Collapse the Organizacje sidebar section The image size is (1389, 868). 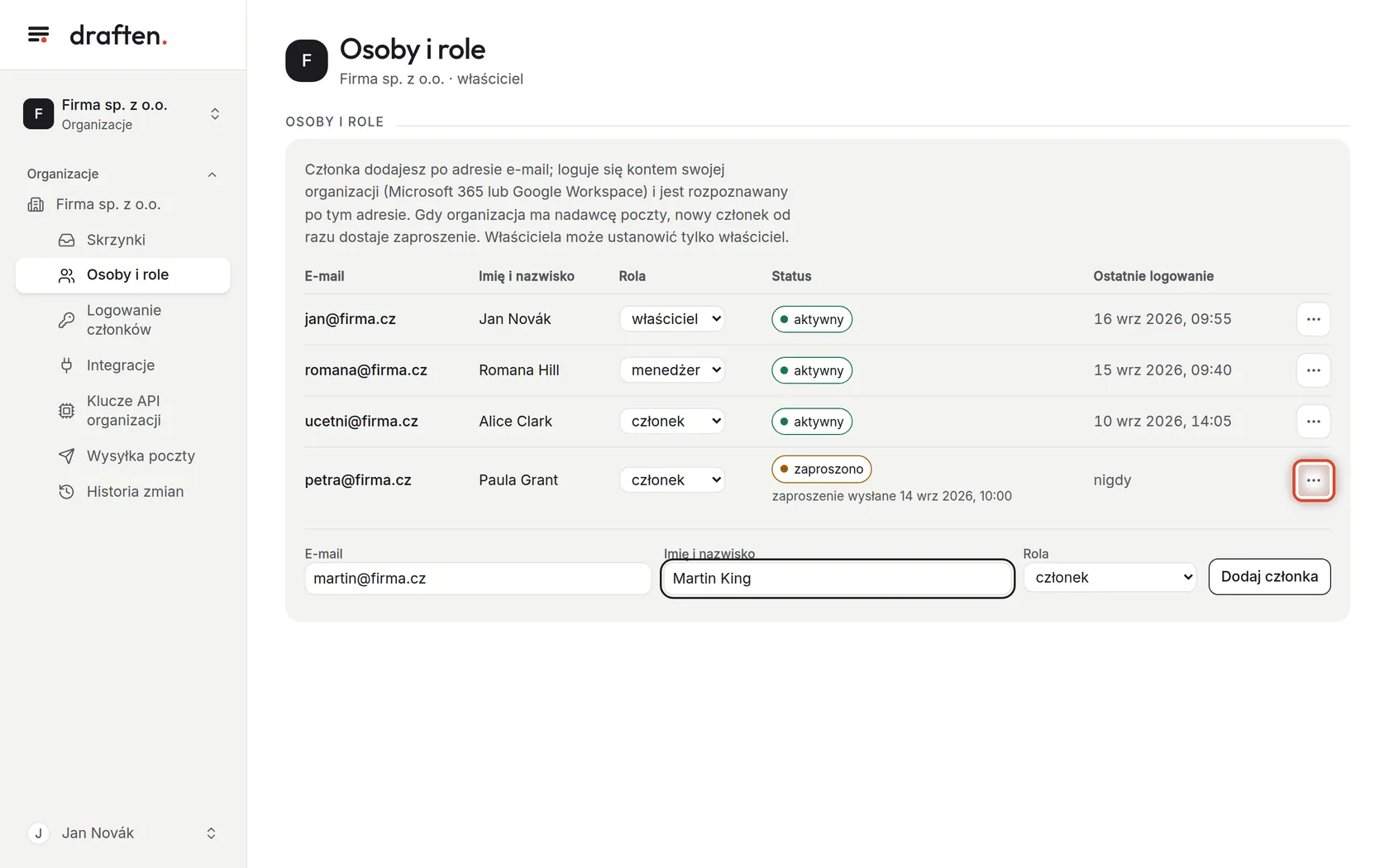212,174
